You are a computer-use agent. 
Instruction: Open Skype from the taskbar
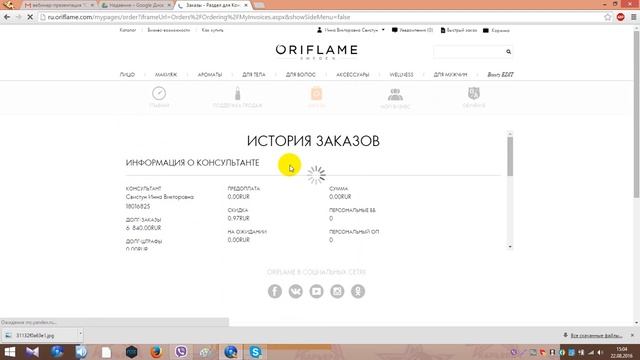256,352
